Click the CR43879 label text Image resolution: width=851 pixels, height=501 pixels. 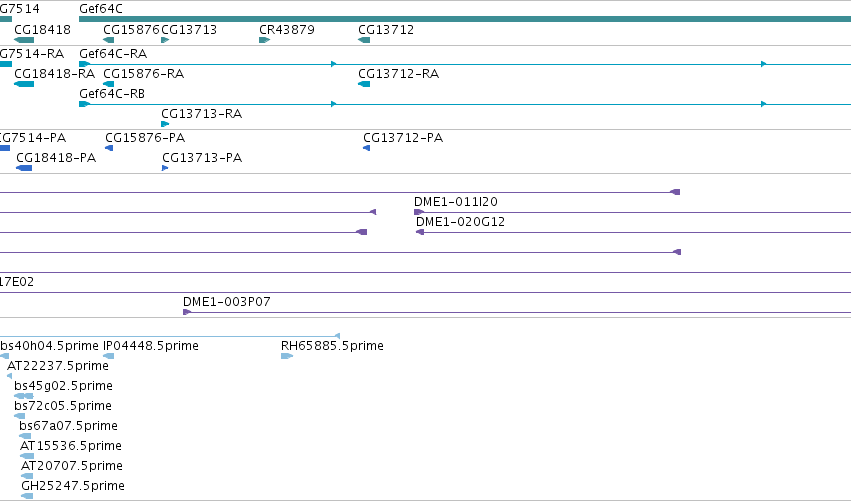coord(287,29)
